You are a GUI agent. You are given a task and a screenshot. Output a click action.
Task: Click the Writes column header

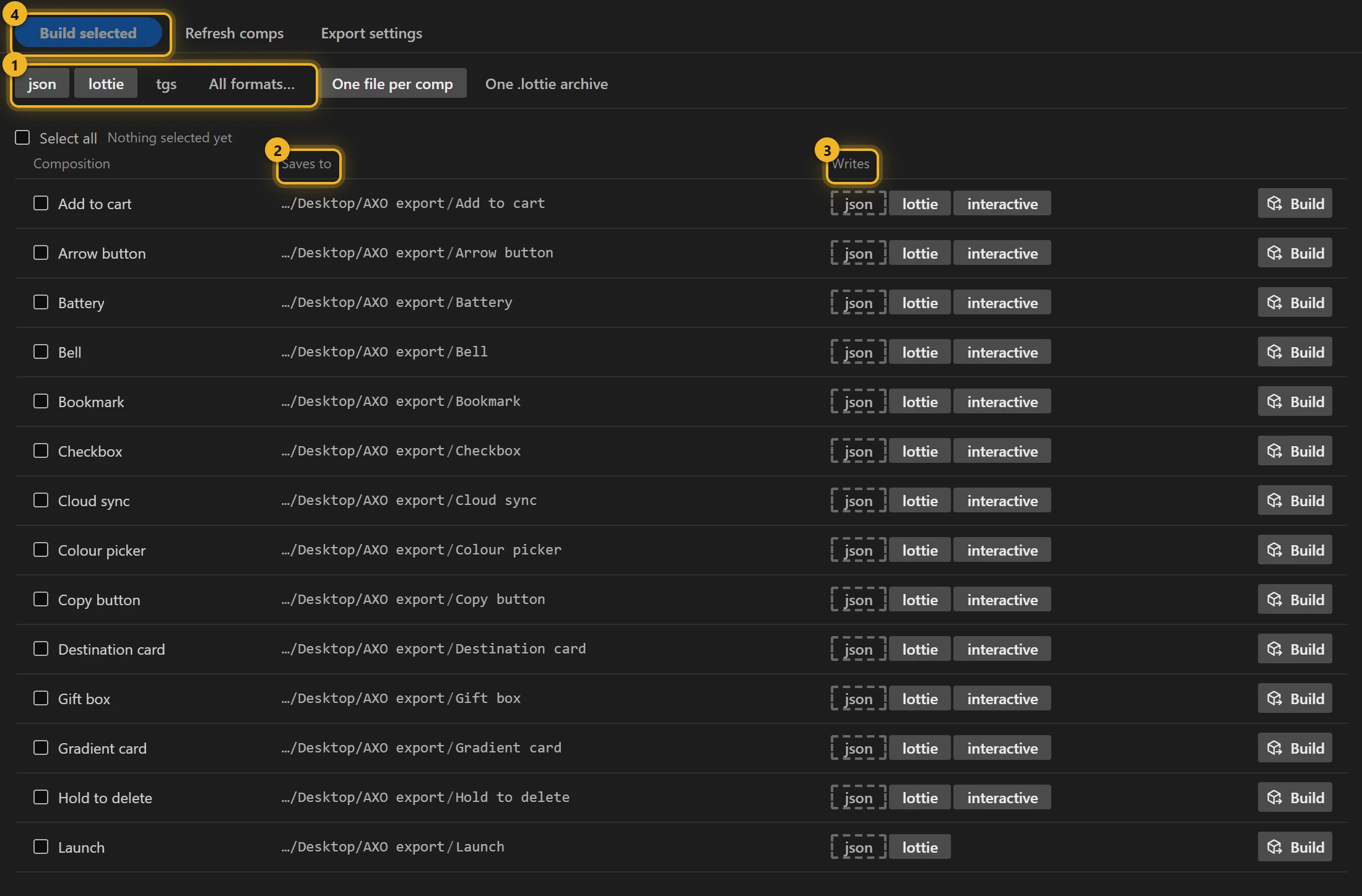pos(851,163)
